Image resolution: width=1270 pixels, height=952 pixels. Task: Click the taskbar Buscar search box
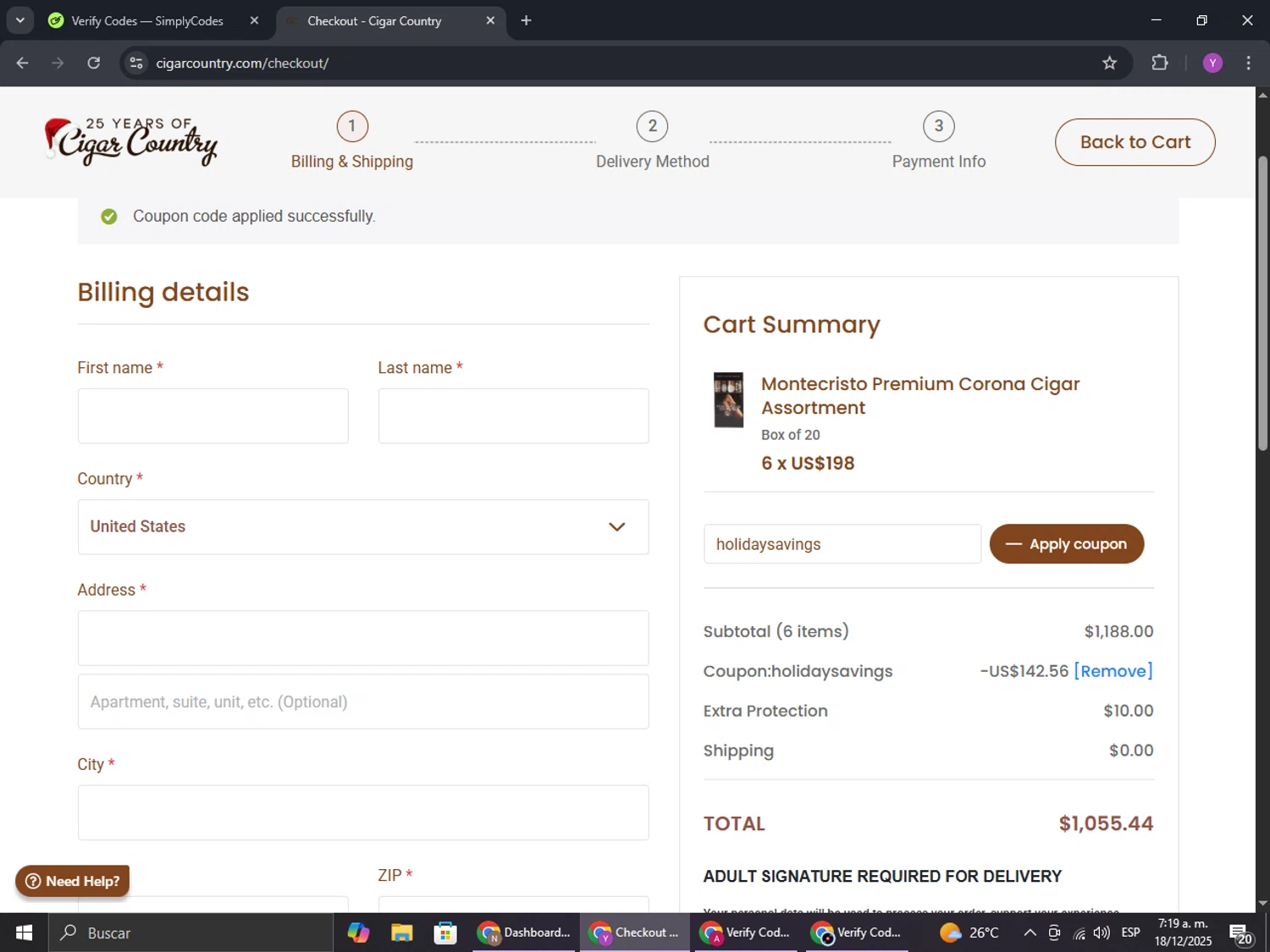click(x=190, y=933)
